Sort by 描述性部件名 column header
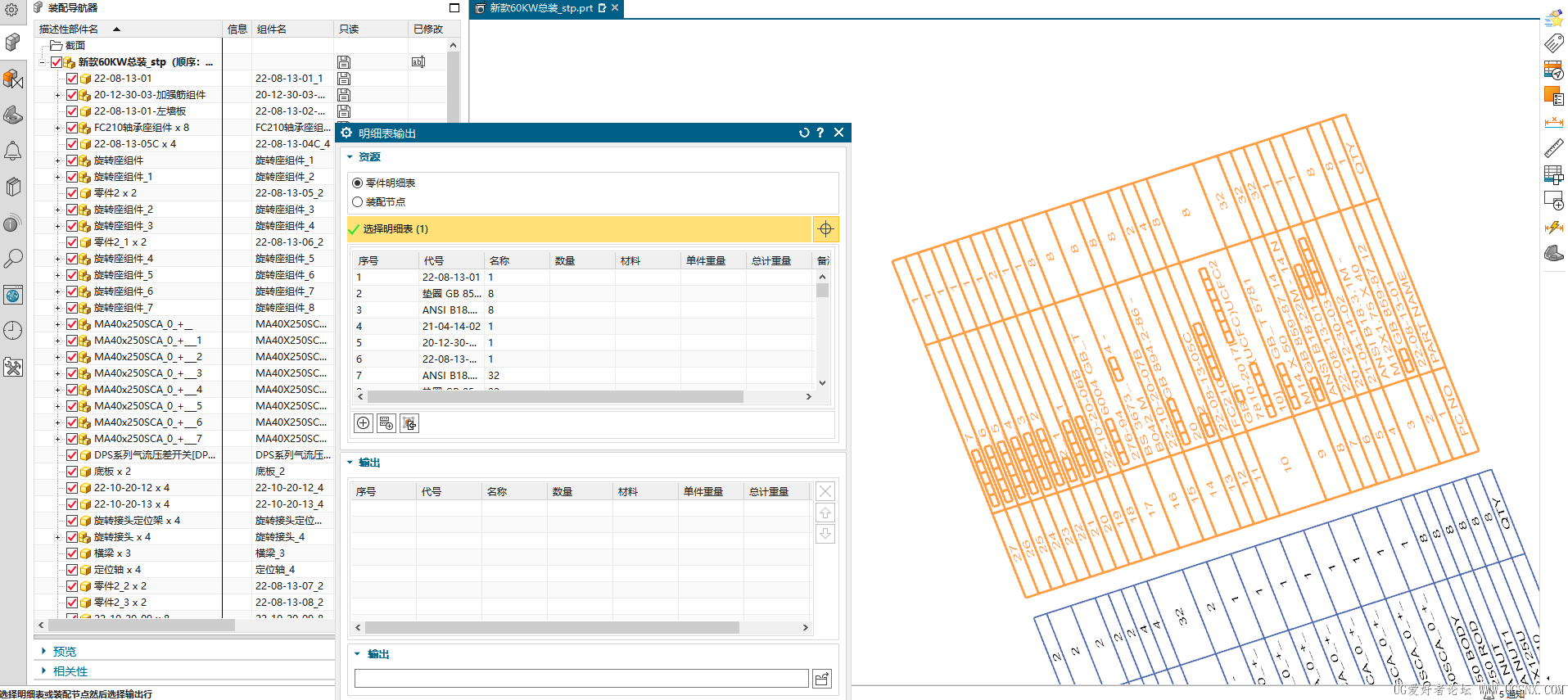 129,29
